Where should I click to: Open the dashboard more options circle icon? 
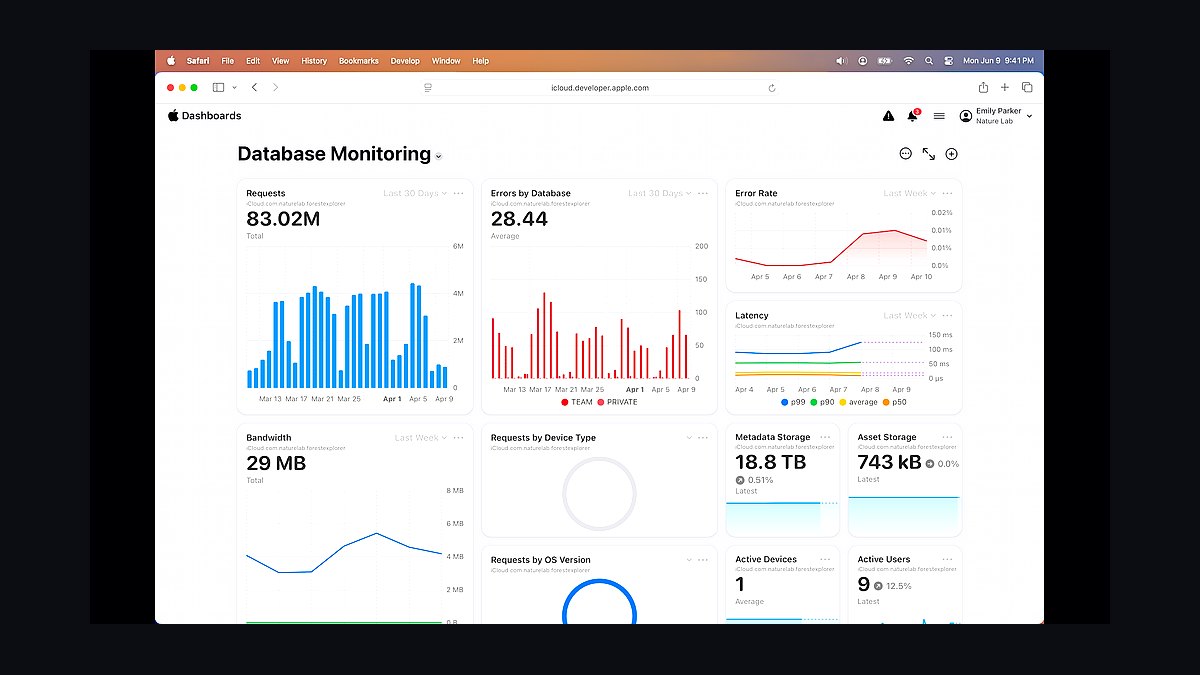tap(905, 154)
